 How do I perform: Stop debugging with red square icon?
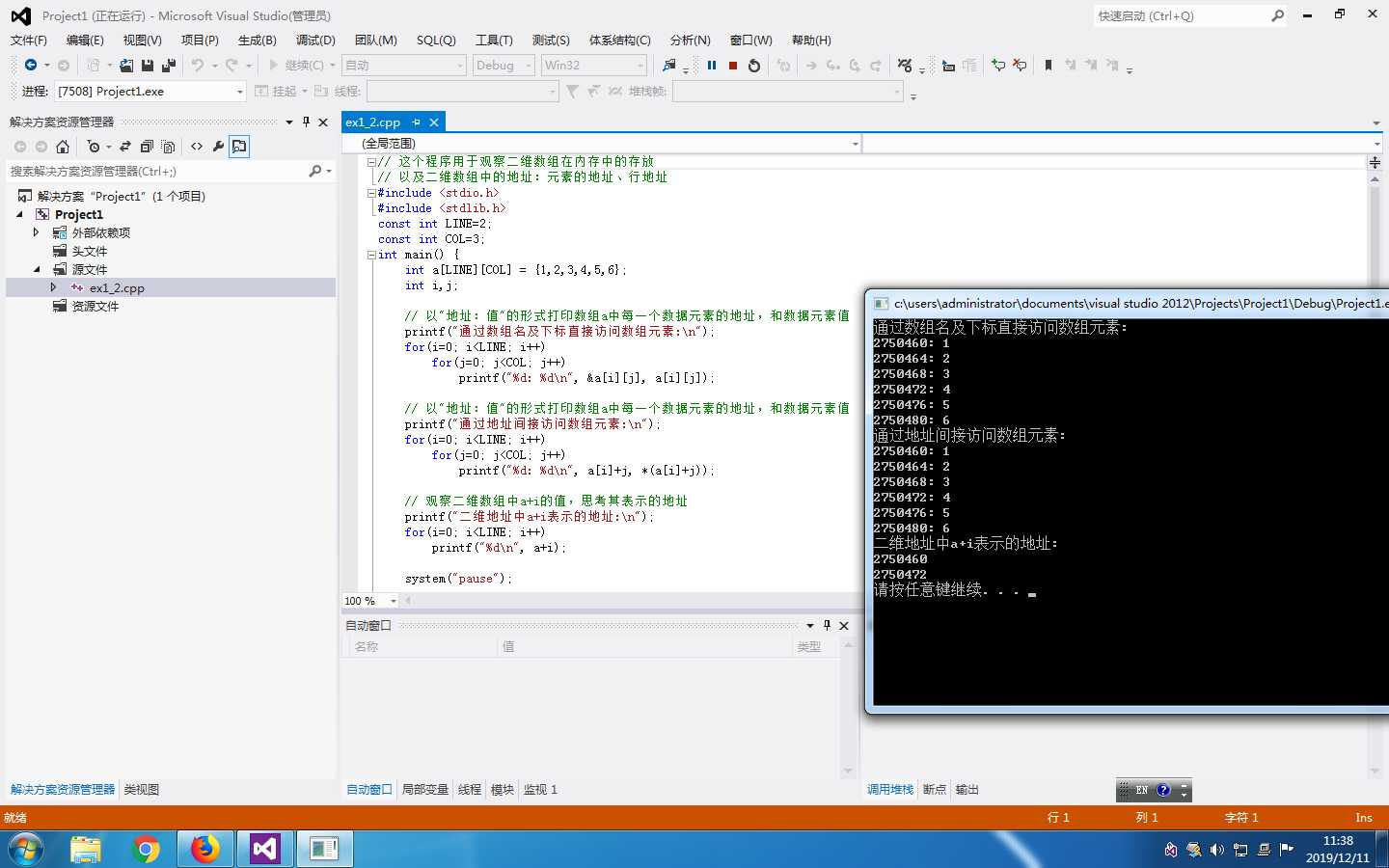(733, 65)
